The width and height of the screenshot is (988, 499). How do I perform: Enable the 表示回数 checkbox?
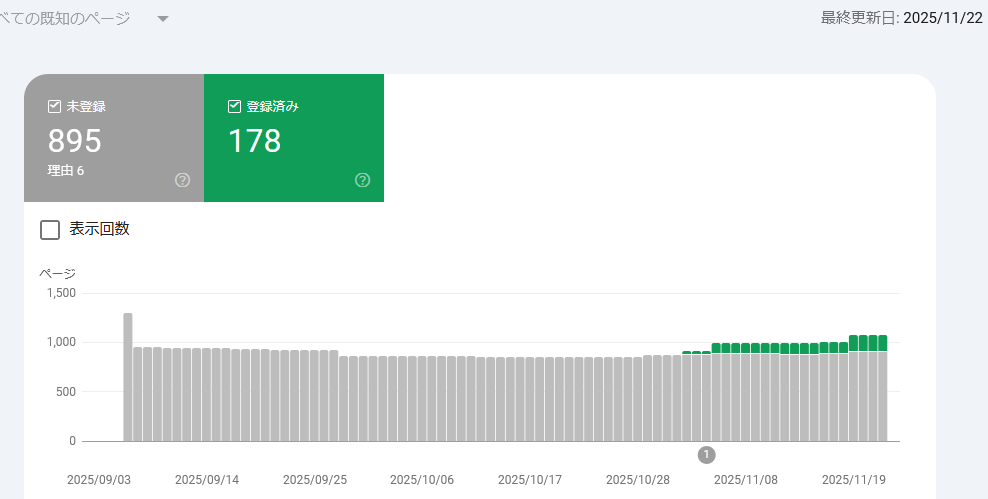(x=50, y=230)
